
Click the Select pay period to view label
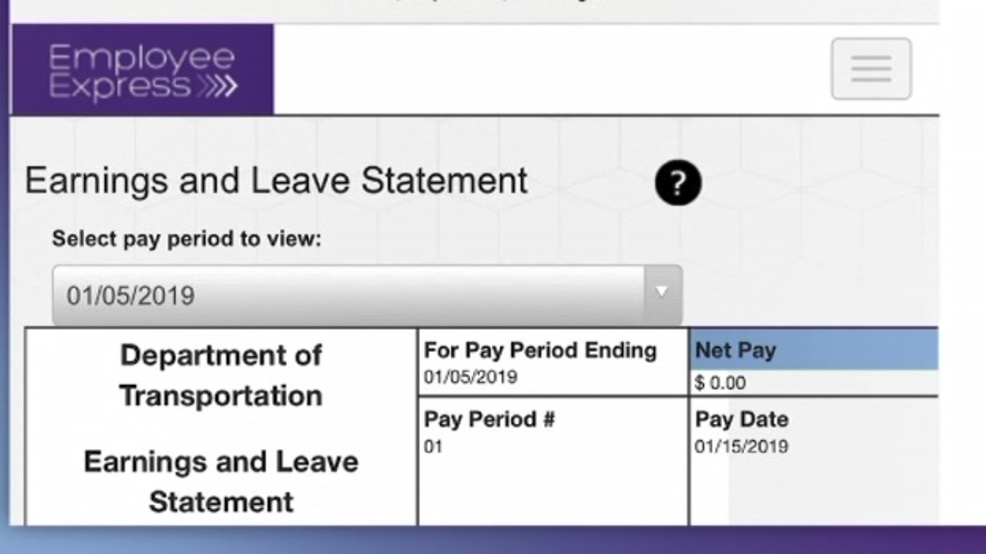[x=187, y=239]
